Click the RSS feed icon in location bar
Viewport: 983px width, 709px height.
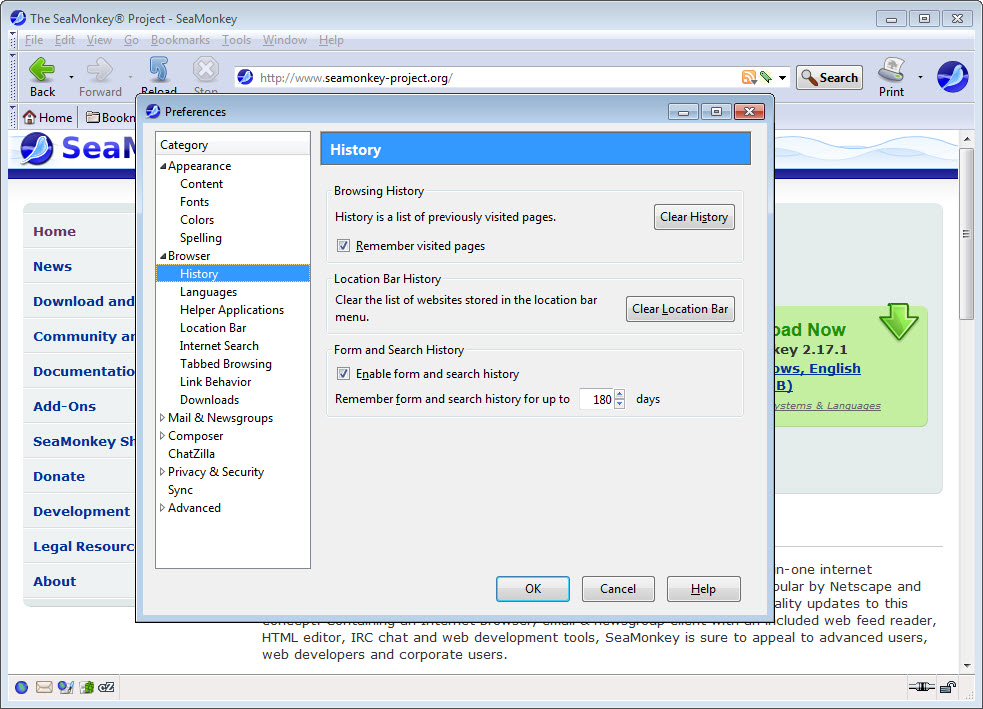pyautogui.click(x=749, y=78)
